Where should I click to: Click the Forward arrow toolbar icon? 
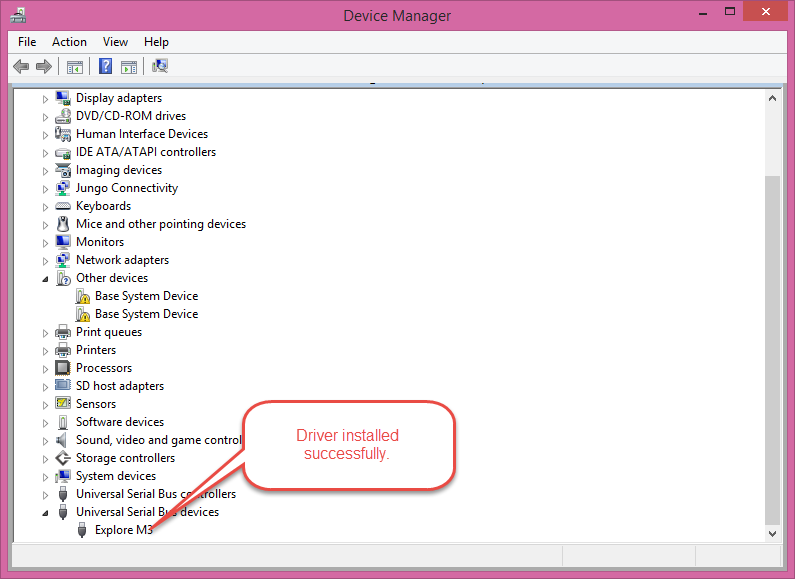(x=44, y=66)
